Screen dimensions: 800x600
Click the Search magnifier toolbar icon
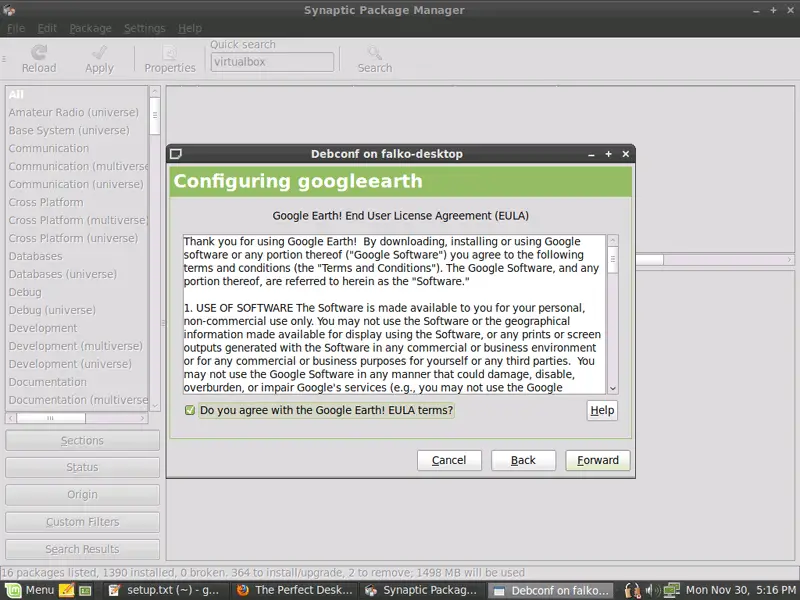[375, 53]
